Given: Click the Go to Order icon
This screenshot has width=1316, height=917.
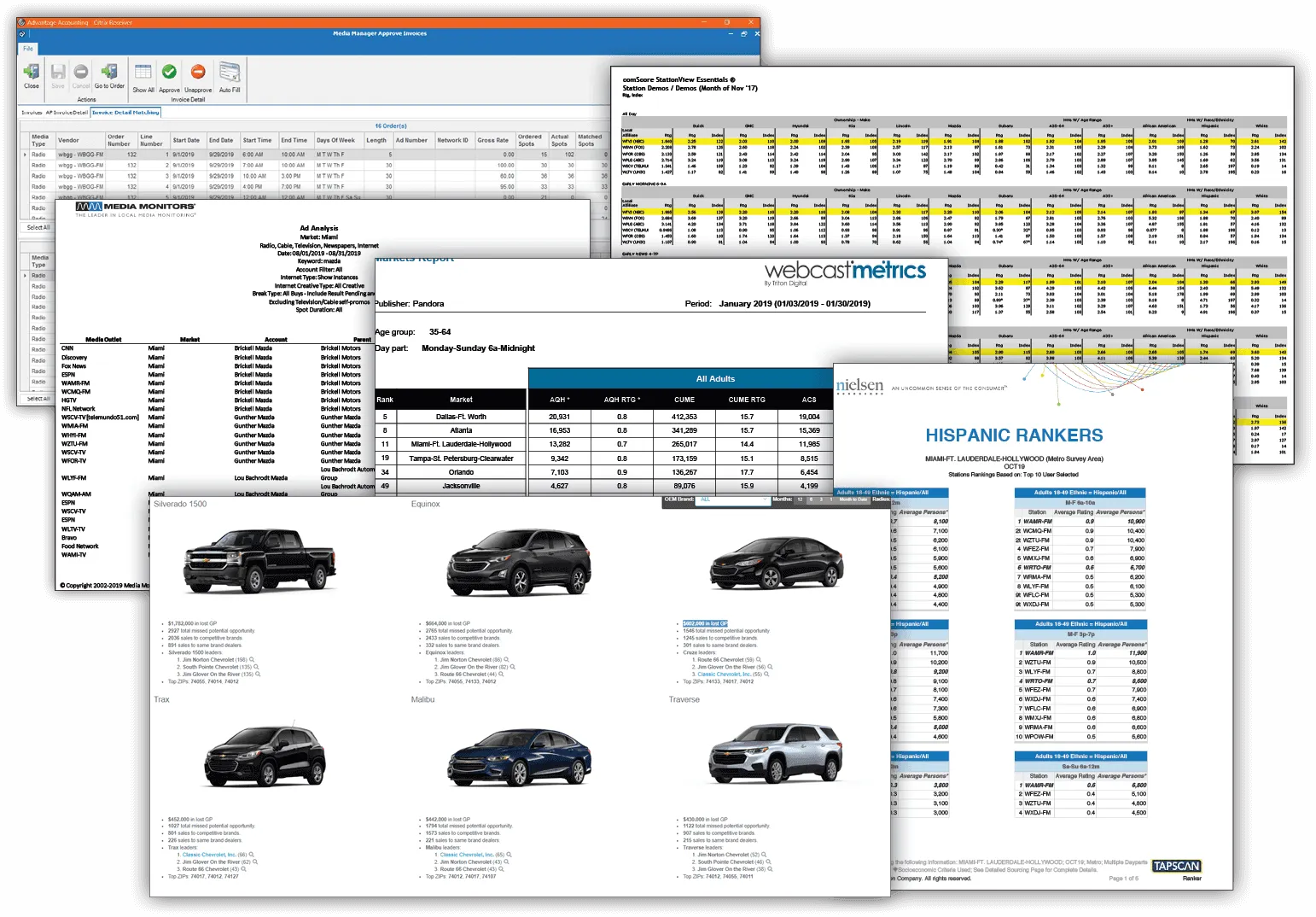Looking at the screenshot, I should (109, 74).
